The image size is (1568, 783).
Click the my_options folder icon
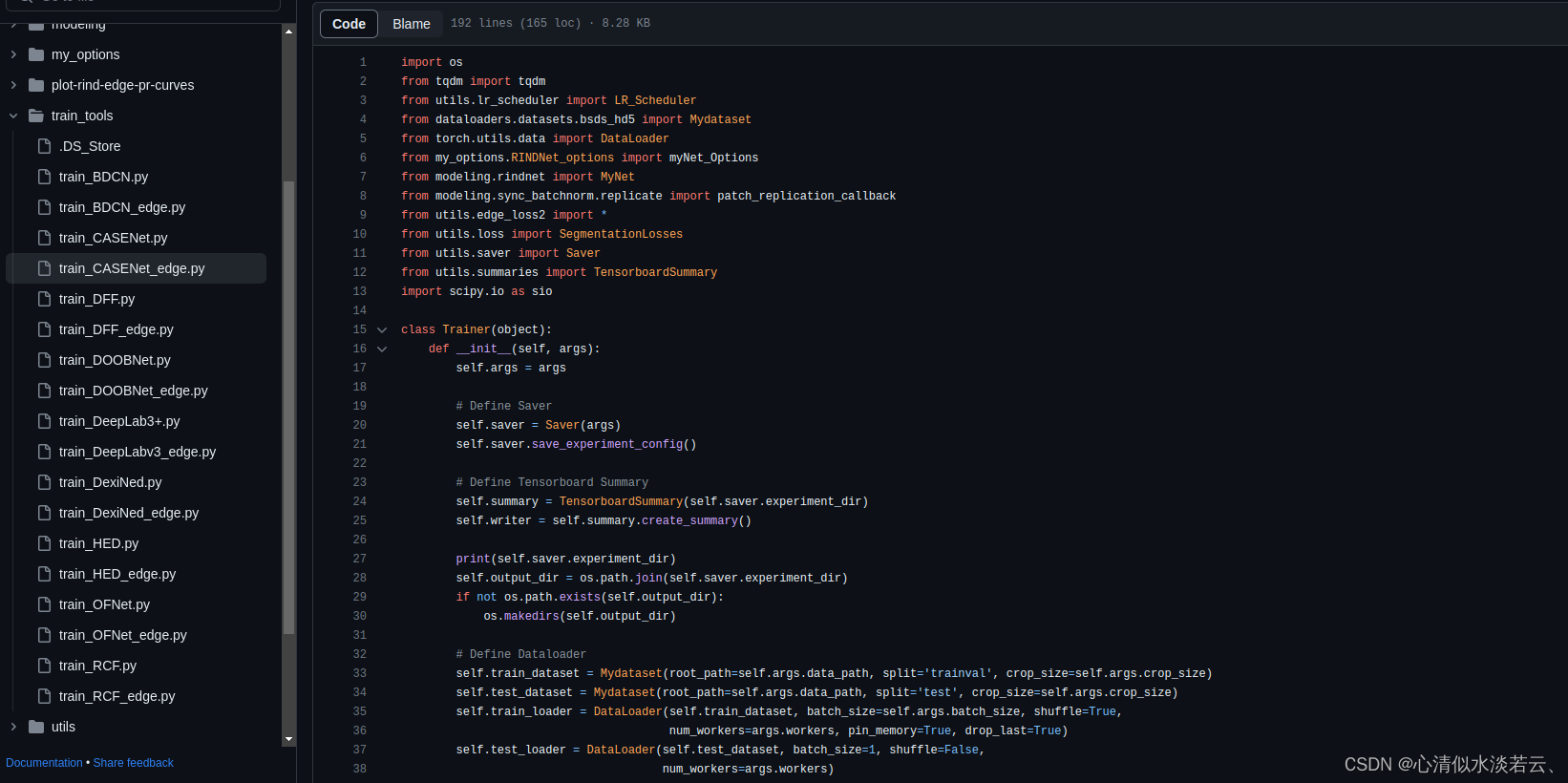[36, 54]
